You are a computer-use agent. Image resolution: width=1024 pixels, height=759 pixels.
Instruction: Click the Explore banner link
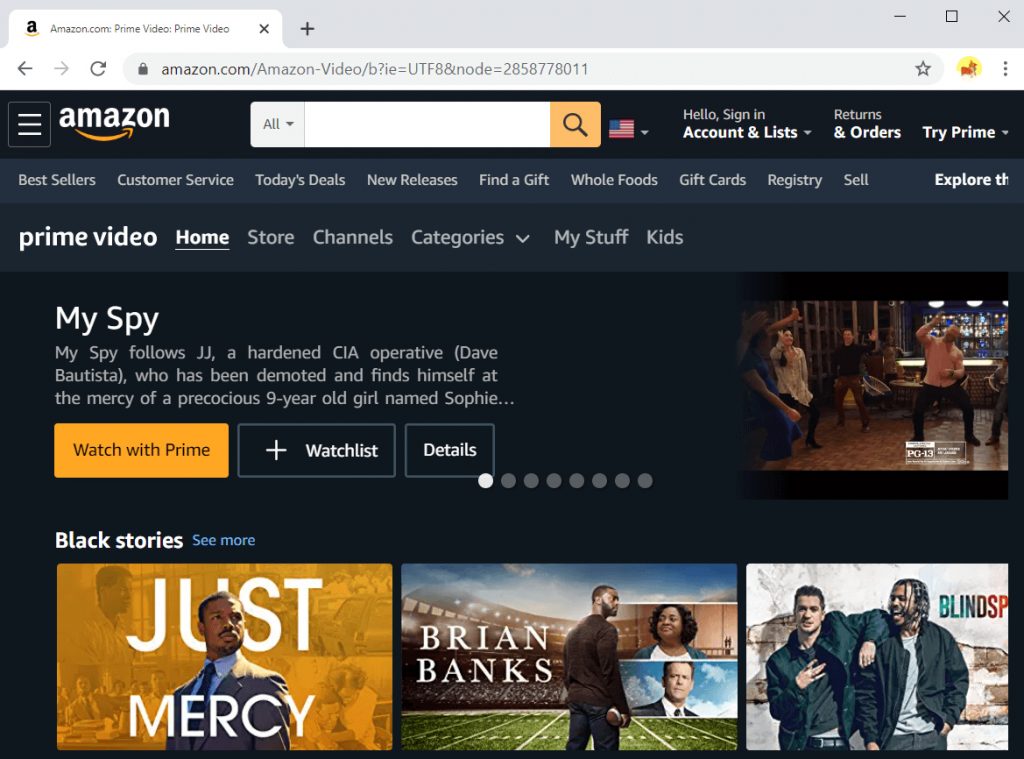(x=971, y=180)
